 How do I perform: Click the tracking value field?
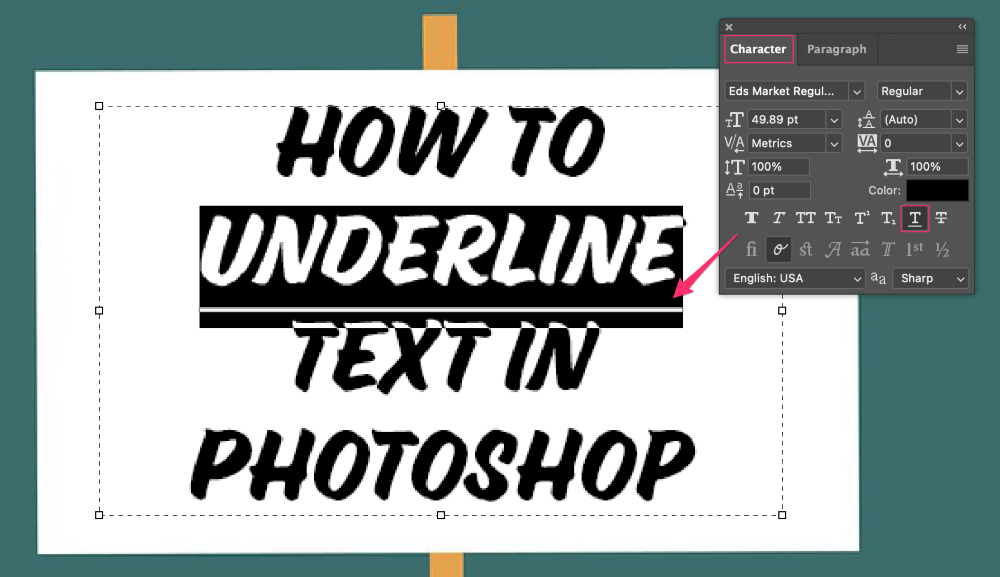tap(916, 143)
